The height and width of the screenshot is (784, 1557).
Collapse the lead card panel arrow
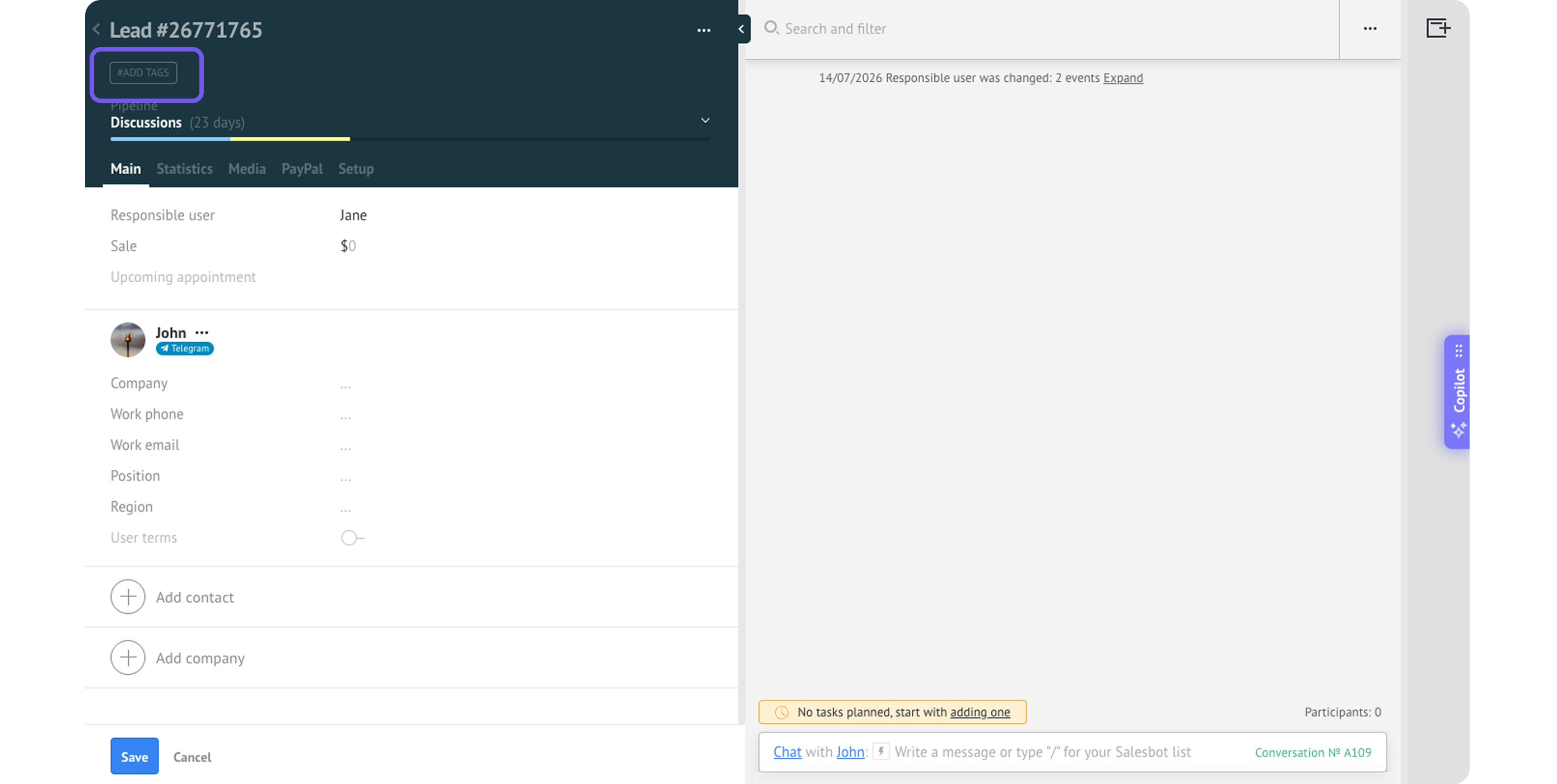742,29
